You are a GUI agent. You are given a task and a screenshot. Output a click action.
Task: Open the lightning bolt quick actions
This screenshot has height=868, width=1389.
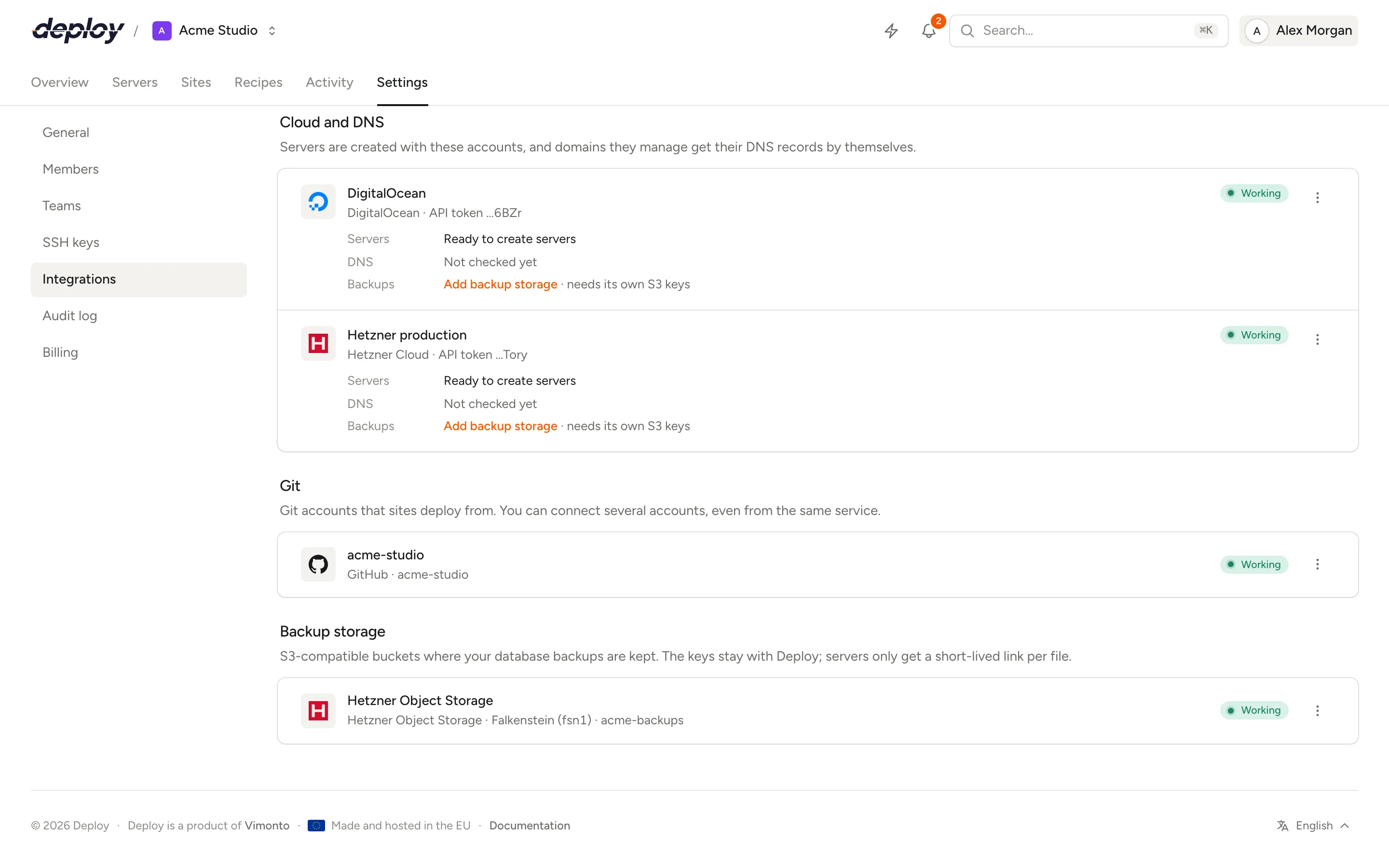coord(891,30)
